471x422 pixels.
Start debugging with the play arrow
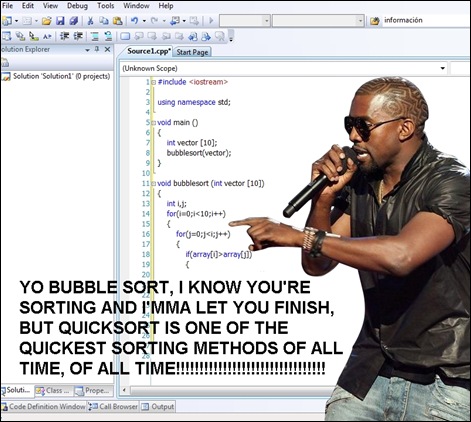point(211,21)
